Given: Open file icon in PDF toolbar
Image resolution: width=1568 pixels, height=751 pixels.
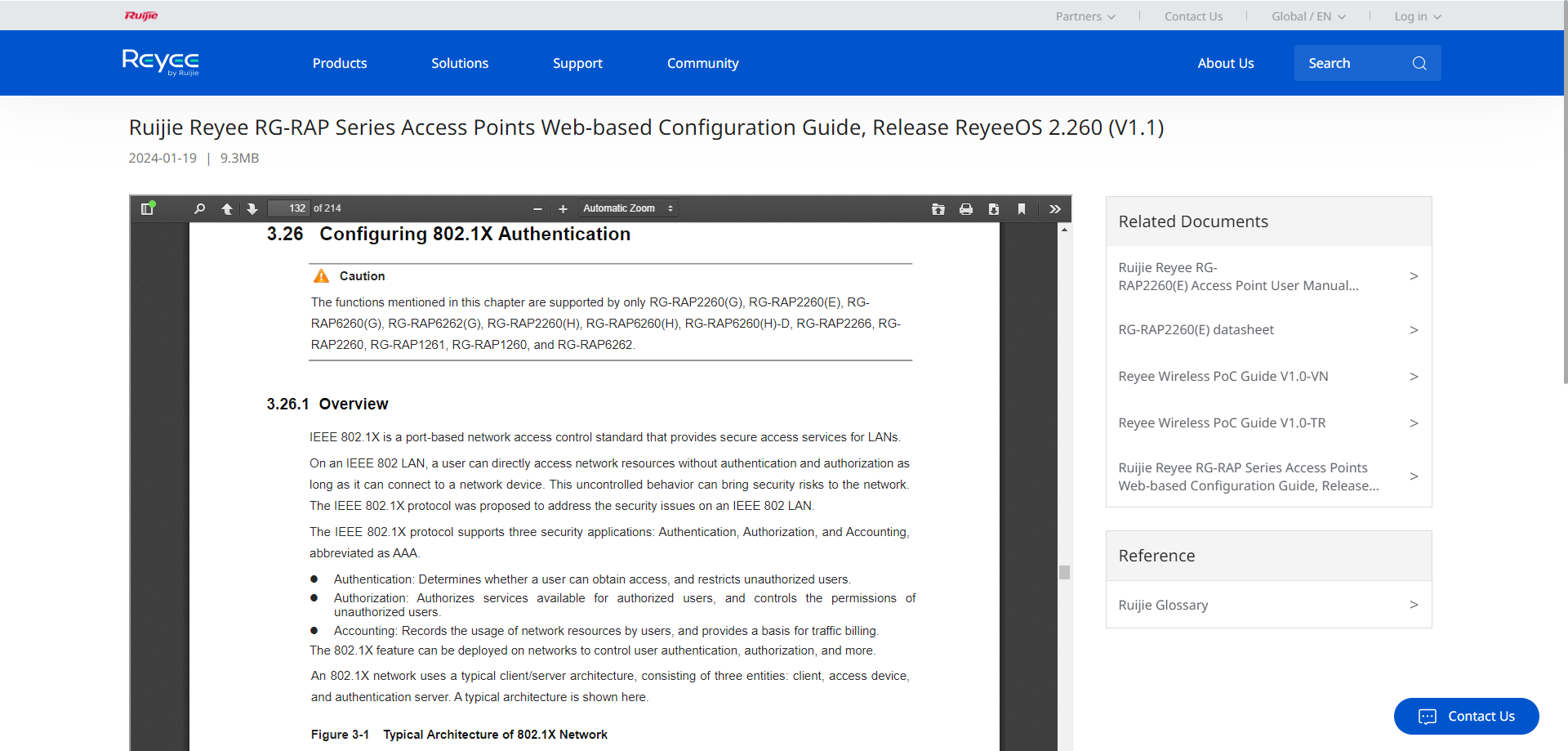Looking at the screenshot, I should pyautogui.click(x=938, y=209).
